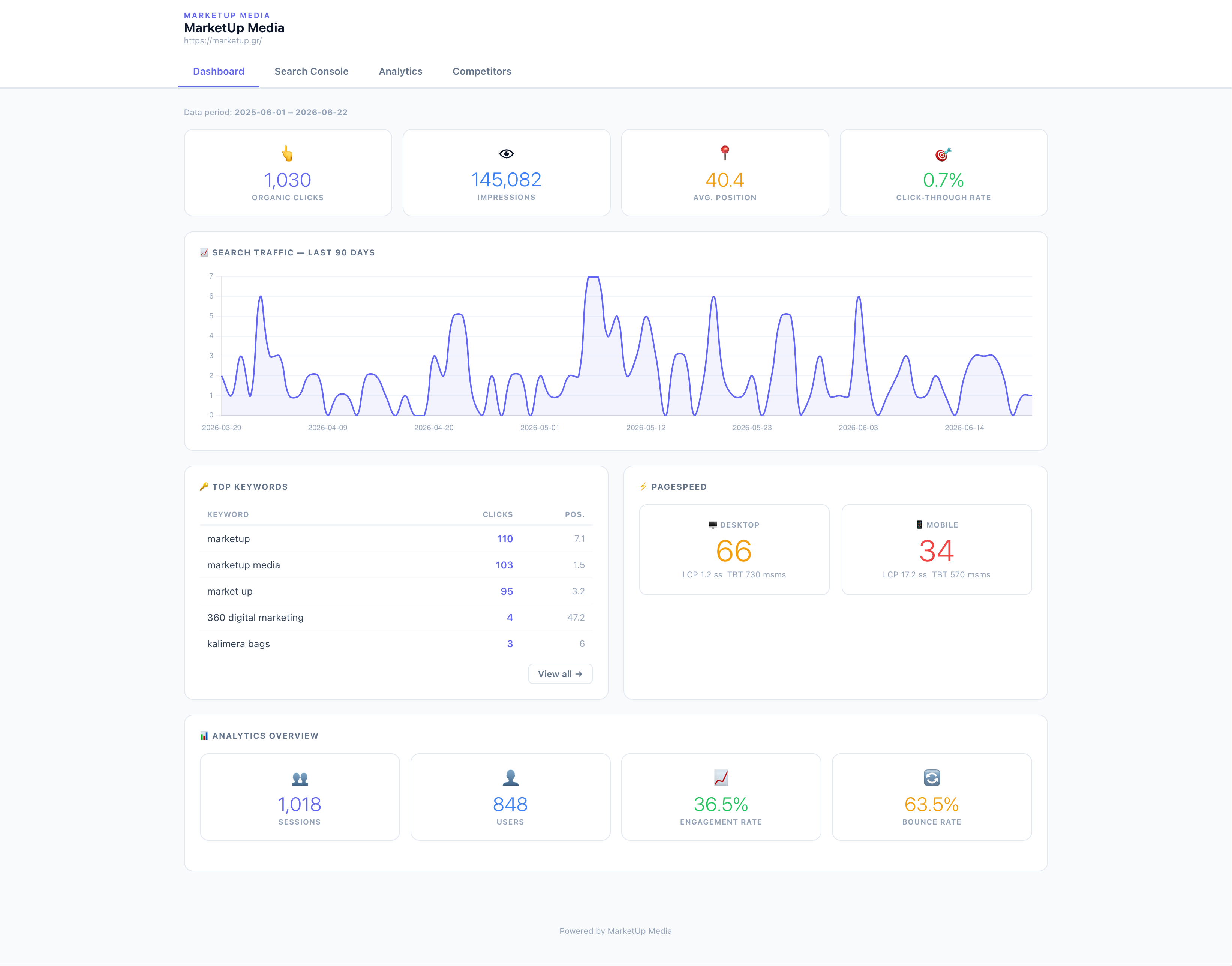
Task: Click the 63.5% bounce rate value
Action: [932, 805]
